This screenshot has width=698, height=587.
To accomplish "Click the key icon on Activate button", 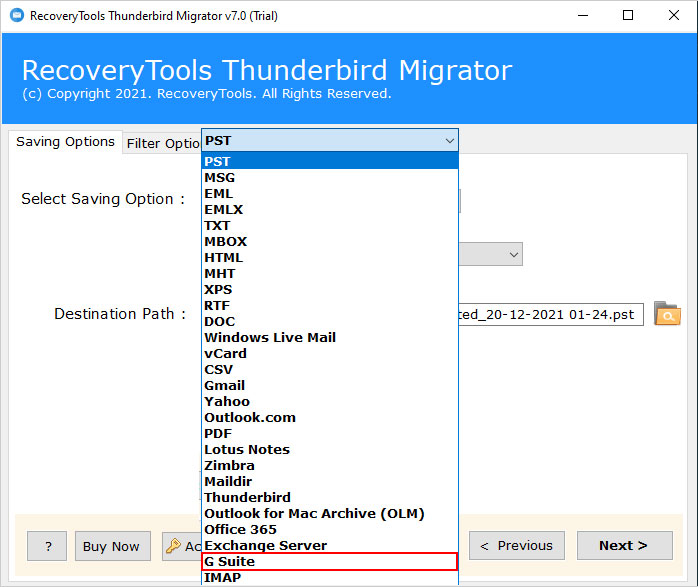I will pyautogui.click(x=173, y=546).
